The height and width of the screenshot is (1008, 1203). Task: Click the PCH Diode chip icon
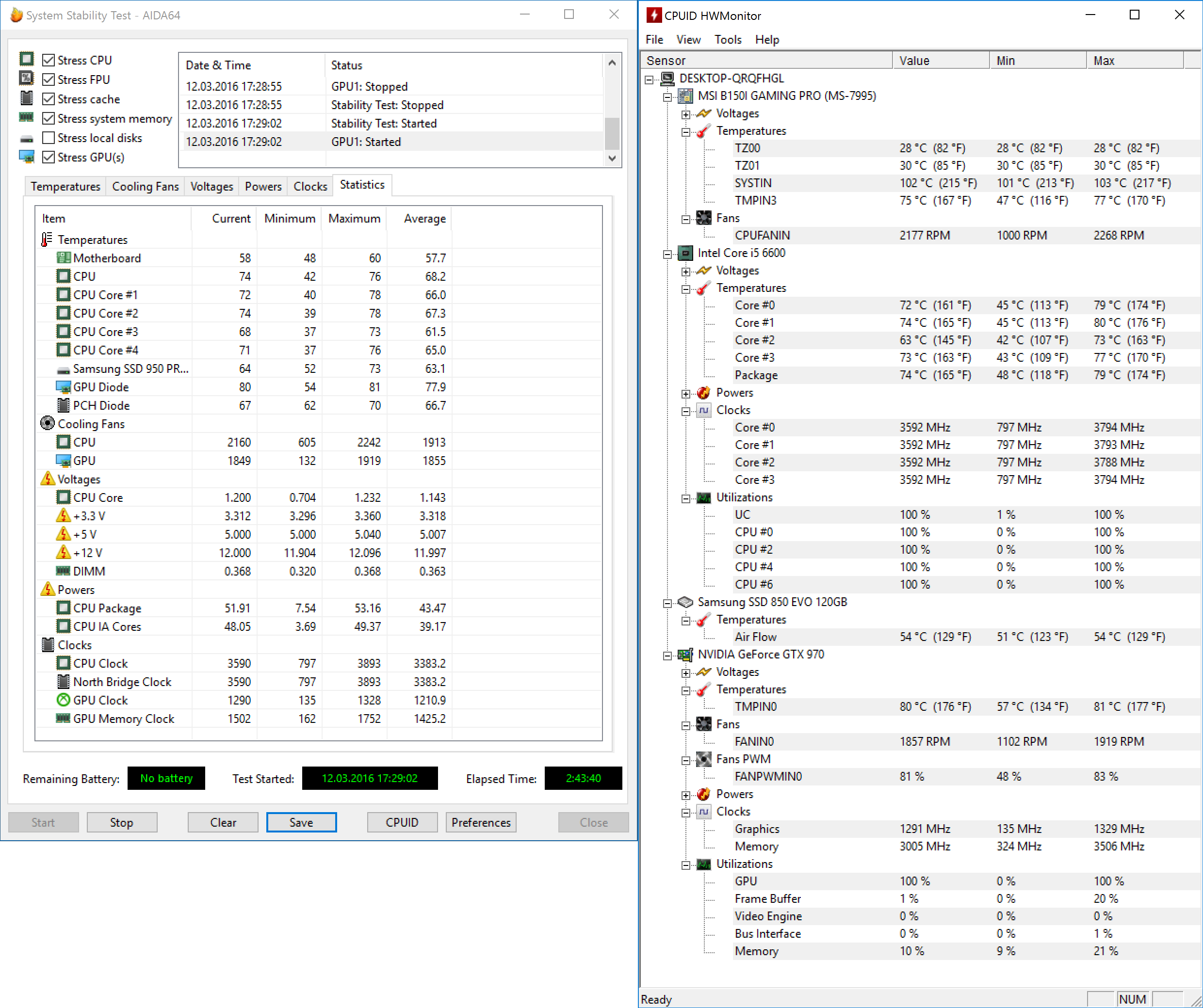[x=64, y=405]
